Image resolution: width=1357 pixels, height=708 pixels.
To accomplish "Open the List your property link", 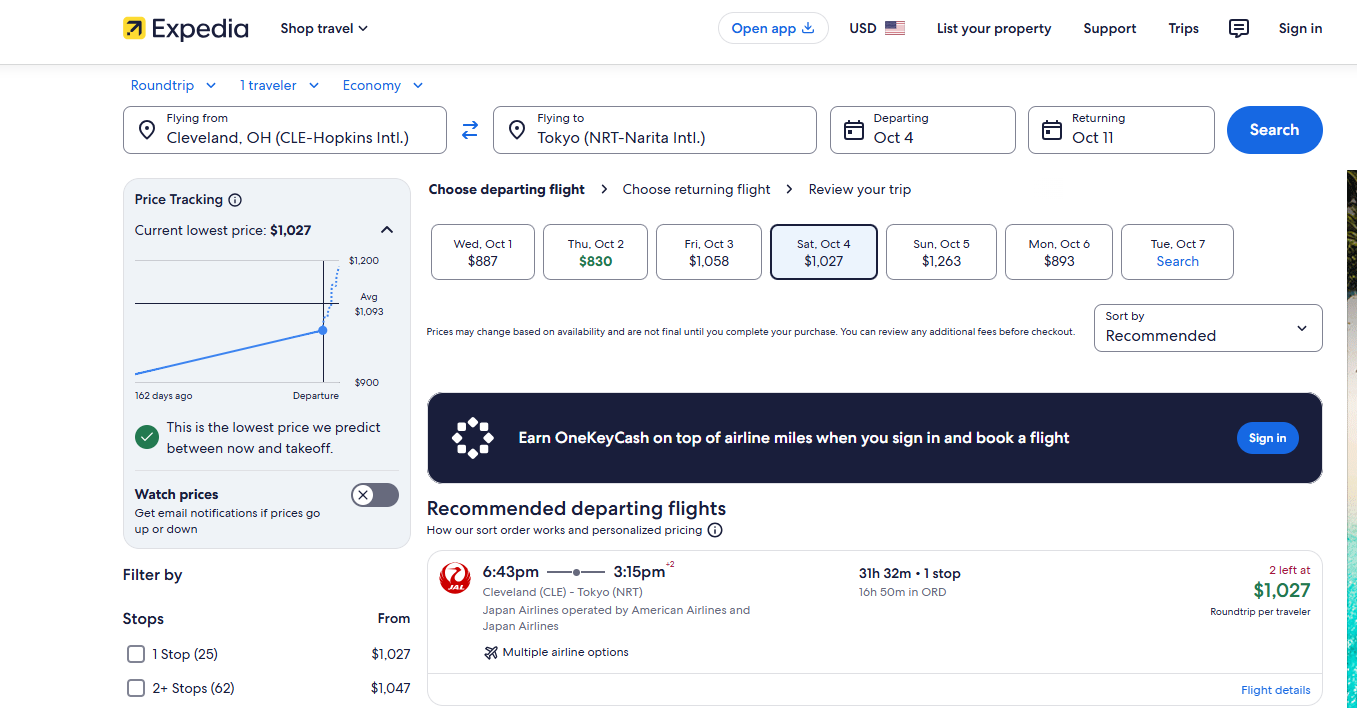I will (x=994, y=28).
